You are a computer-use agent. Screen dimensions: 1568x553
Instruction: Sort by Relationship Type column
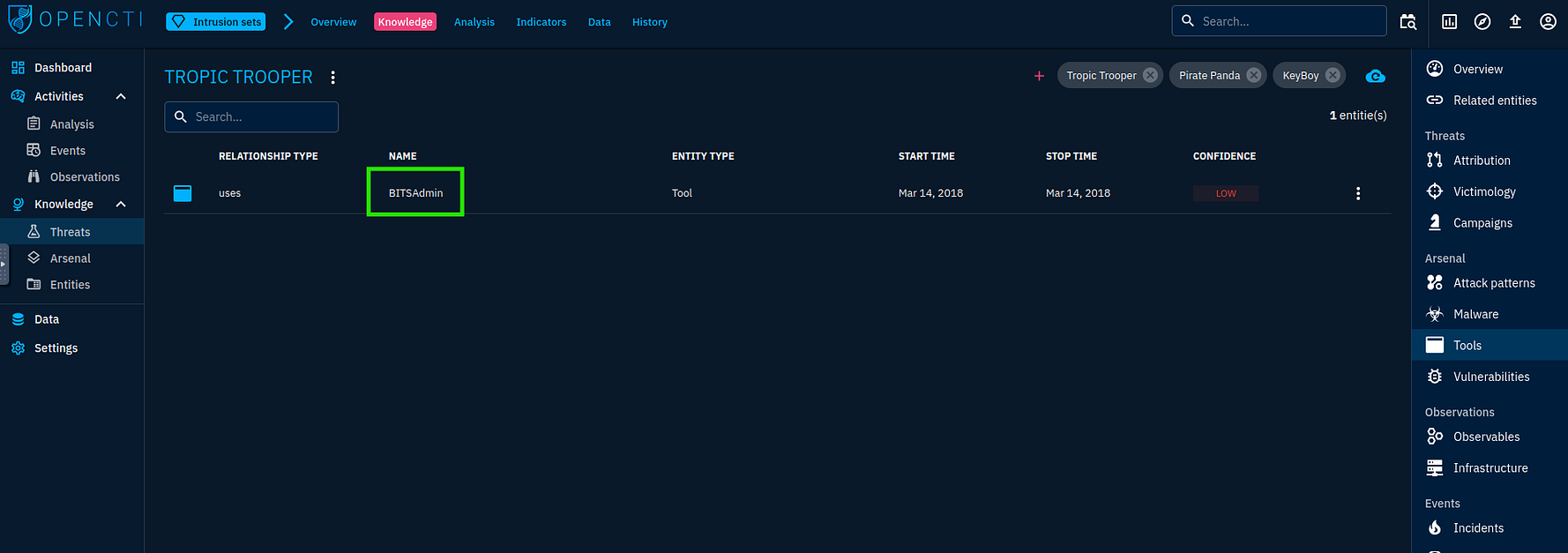point(268,156)
